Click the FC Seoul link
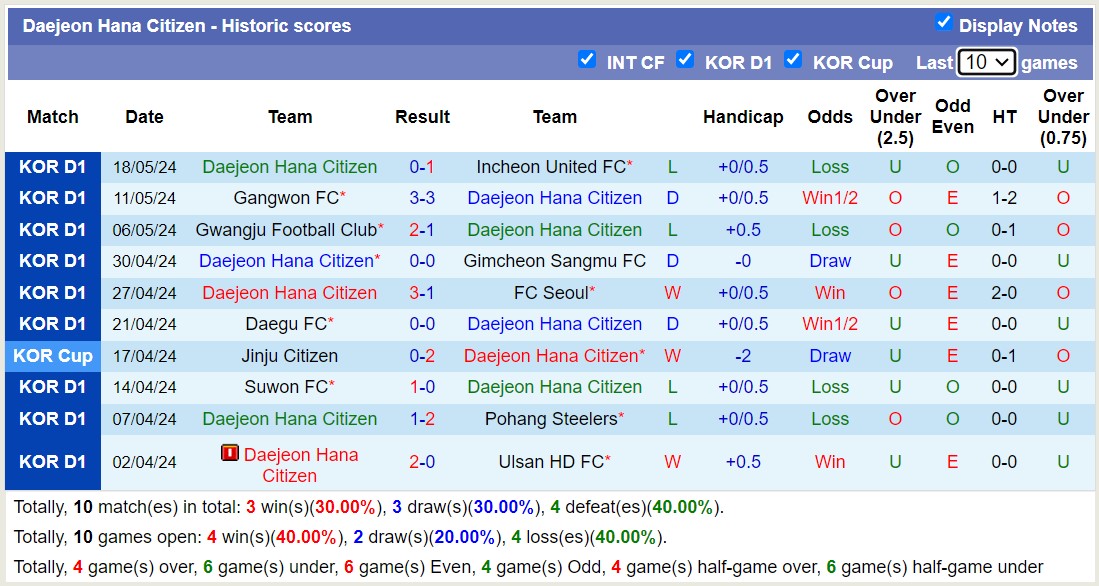Image resolution: width=1099 pixels, height=586 pixels. point(549,292)
